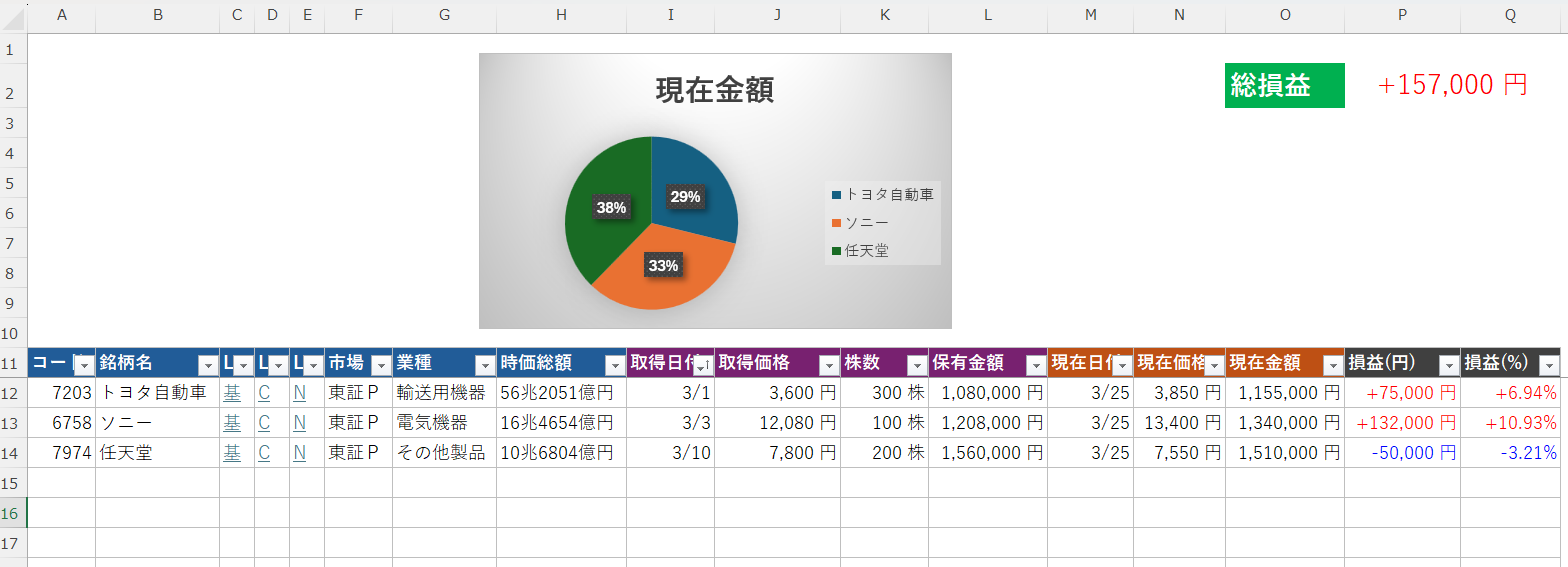
Task: Open filter dropdown on 現在価格 header
Action: pyautogui.click(x=1214, y=365)
